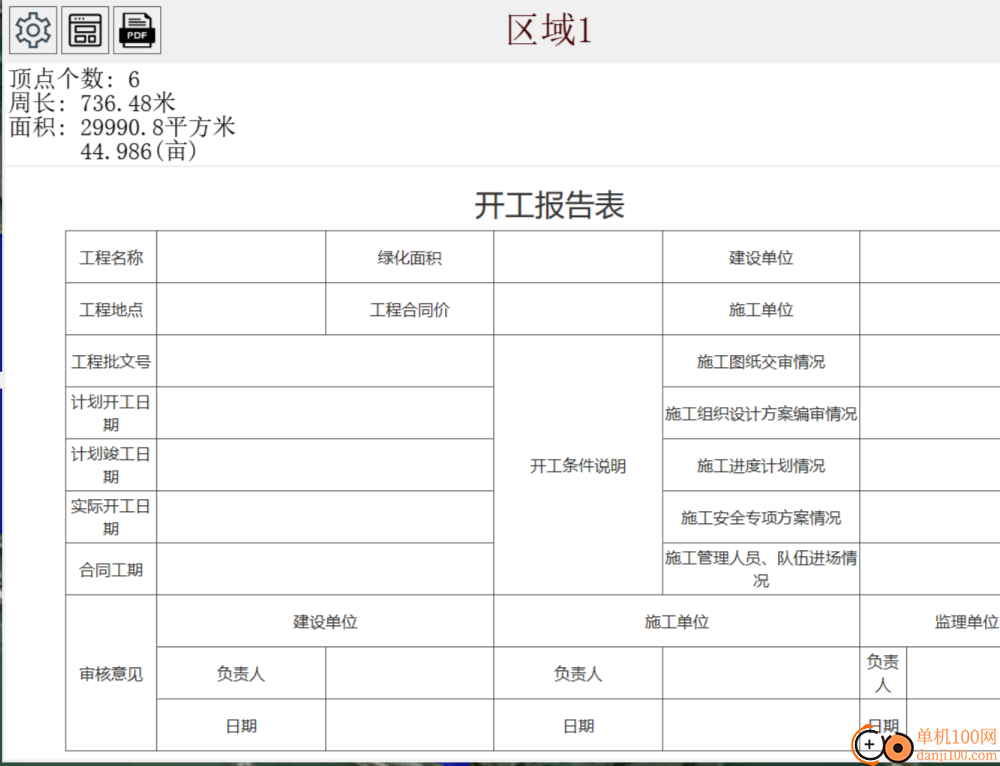Click the 计划竣工日期 label cell
1000x766 pixels.
coord(111,465)
